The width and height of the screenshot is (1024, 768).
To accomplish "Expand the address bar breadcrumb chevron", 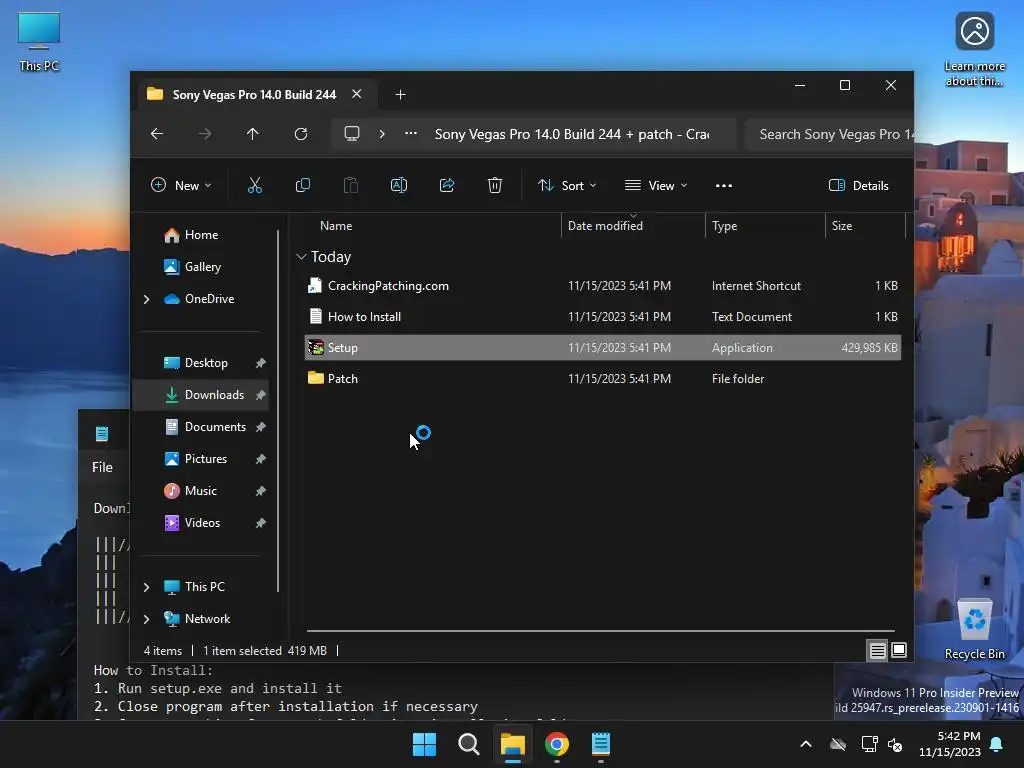I will click(x=382, y=134).
